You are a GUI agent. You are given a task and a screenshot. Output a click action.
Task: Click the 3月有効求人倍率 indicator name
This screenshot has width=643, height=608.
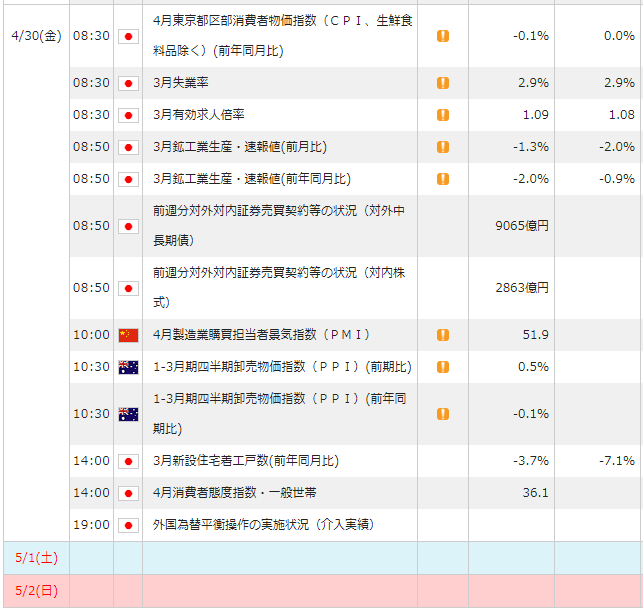click(198, 115)
